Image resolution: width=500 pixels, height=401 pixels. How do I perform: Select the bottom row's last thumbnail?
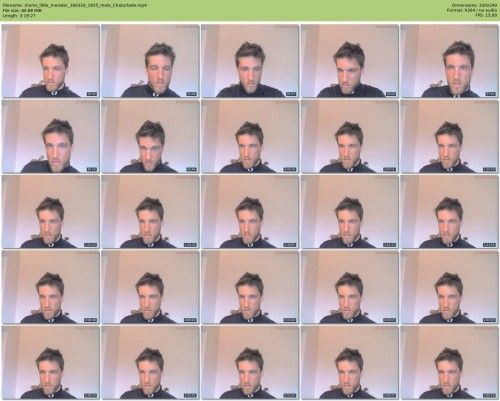click(449, 362)
